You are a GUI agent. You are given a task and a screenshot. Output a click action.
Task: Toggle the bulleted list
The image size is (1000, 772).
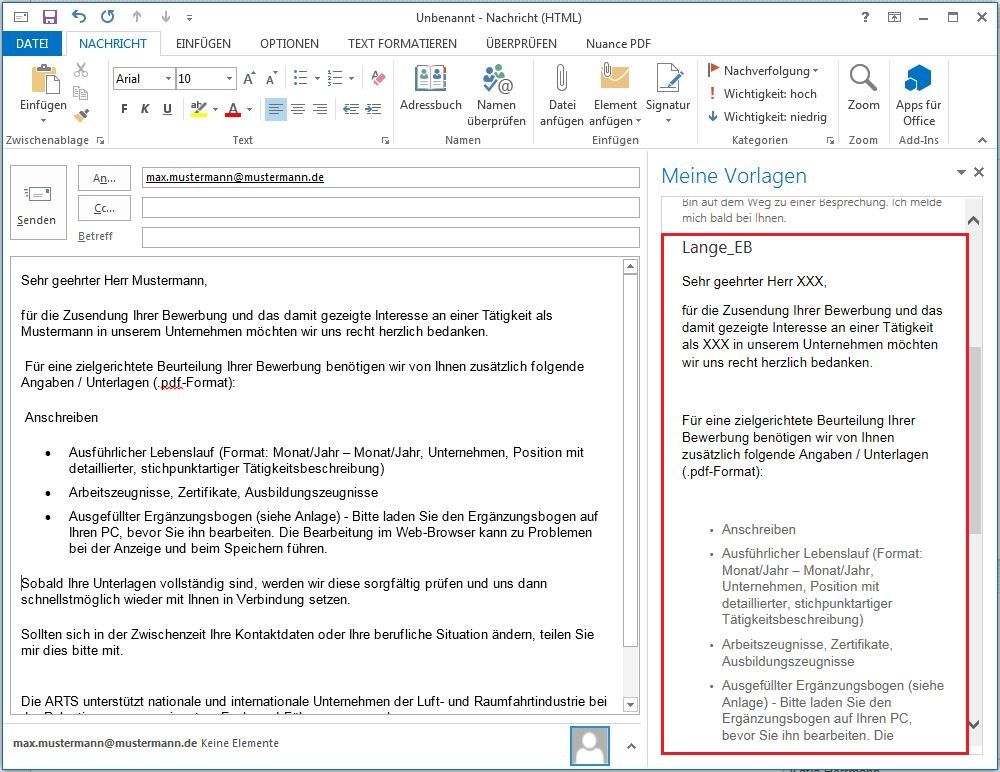coord(300,78)
